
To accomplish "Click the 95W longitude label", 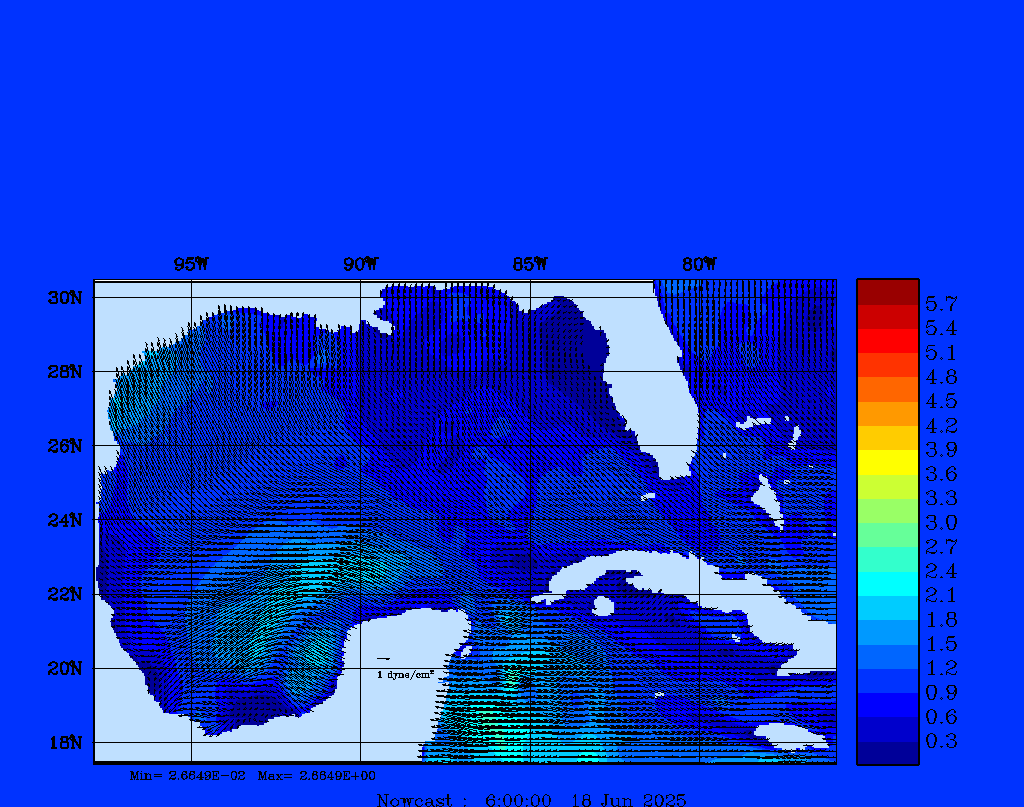I will click(x=191, y=264).
